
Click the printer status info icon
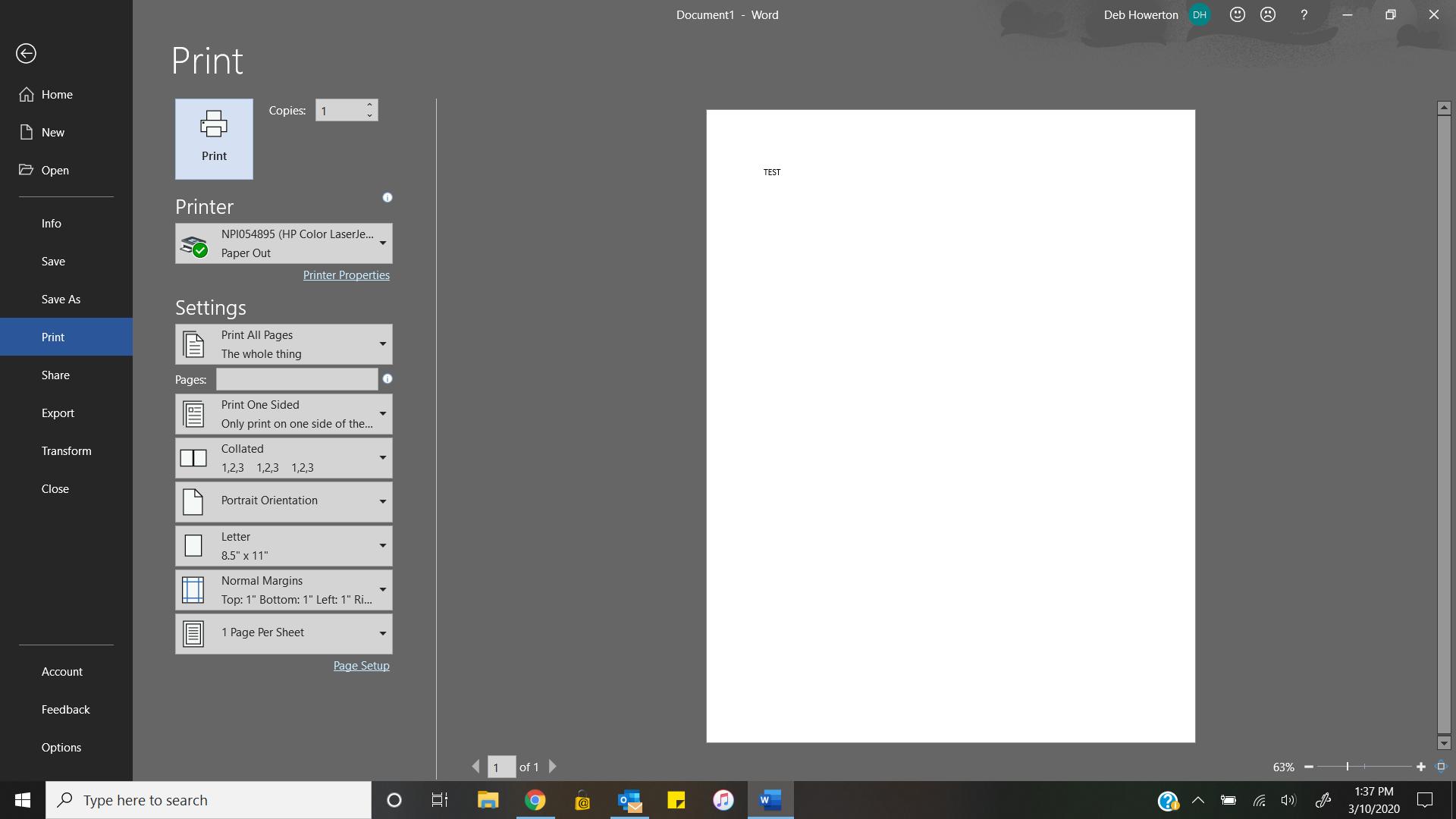pos(388,197)
